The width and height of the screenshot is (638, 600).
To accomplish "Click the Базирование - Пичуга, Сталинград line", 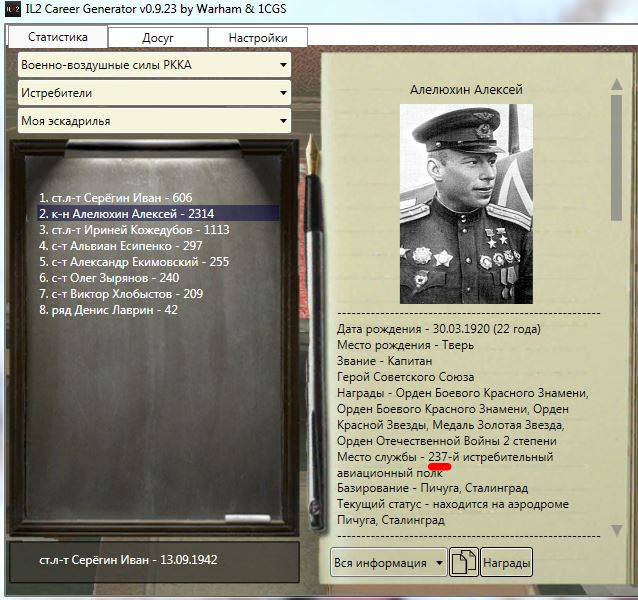I will pos(432,488).
